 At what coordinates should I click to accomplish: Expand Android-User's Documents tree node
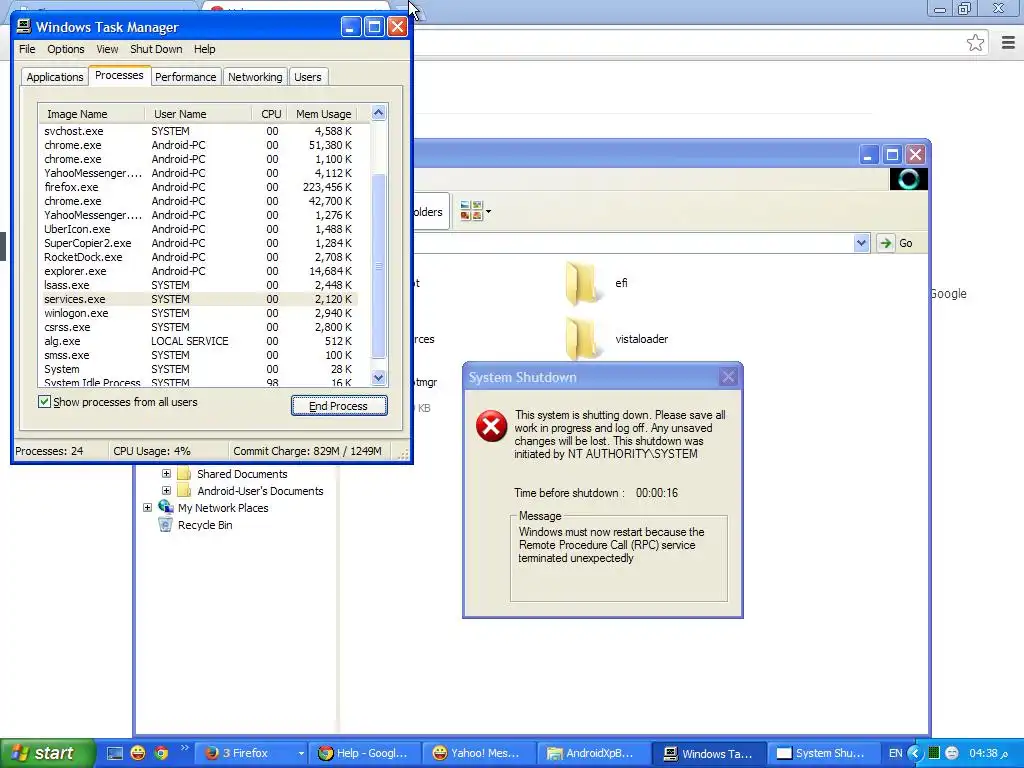click(167, 490)
